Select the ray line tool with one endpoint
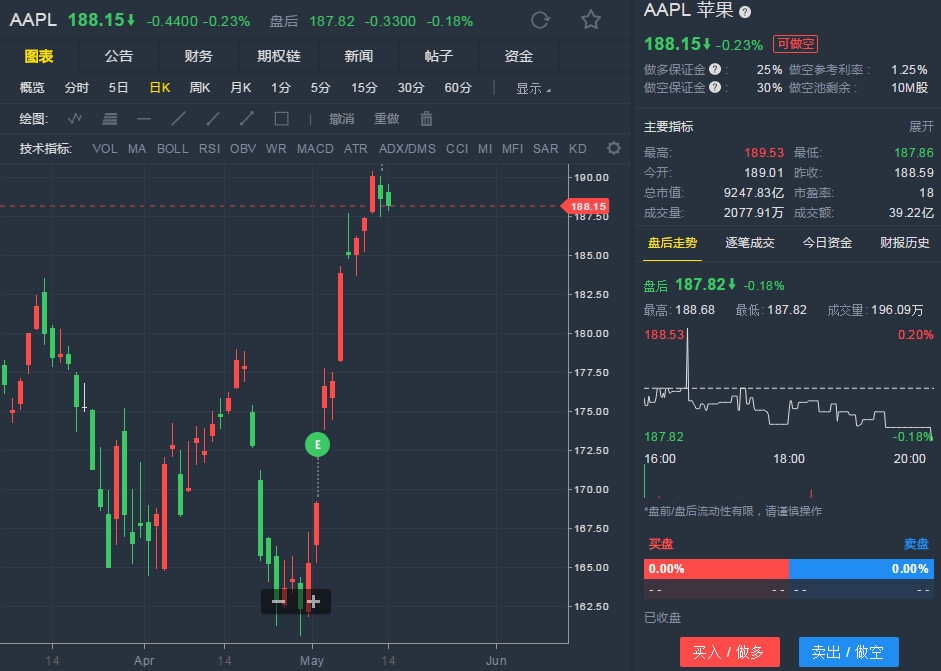This screenshot has width=941, height=671. (212, 119)
